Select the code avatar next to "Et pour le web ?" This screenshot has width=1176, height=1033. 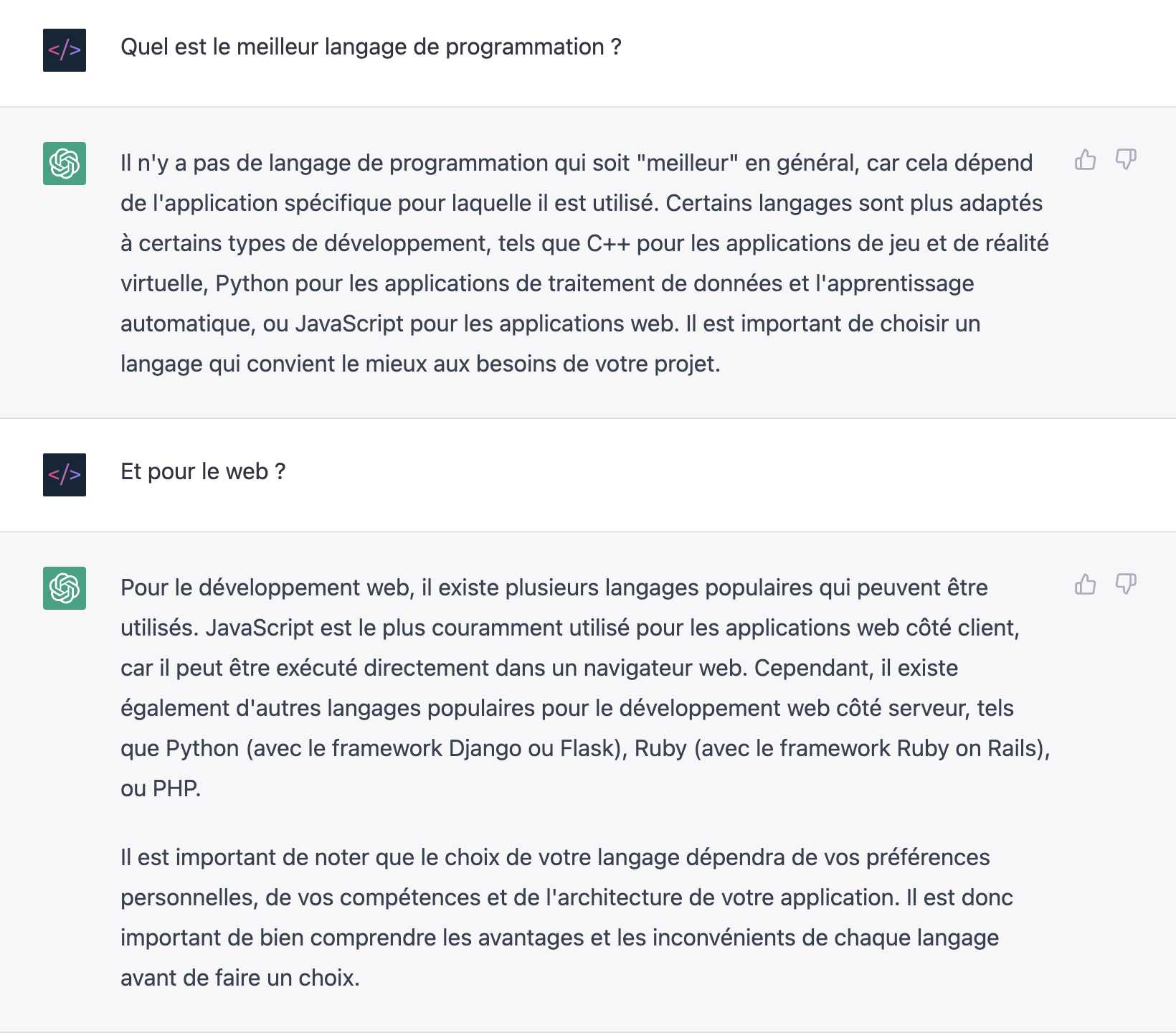click(x=64, y=473)
